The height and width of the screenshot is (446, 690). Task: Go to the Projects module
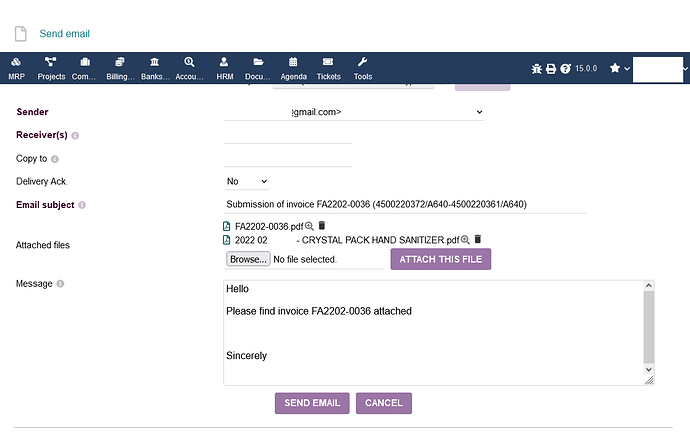(x=51, y=67)
